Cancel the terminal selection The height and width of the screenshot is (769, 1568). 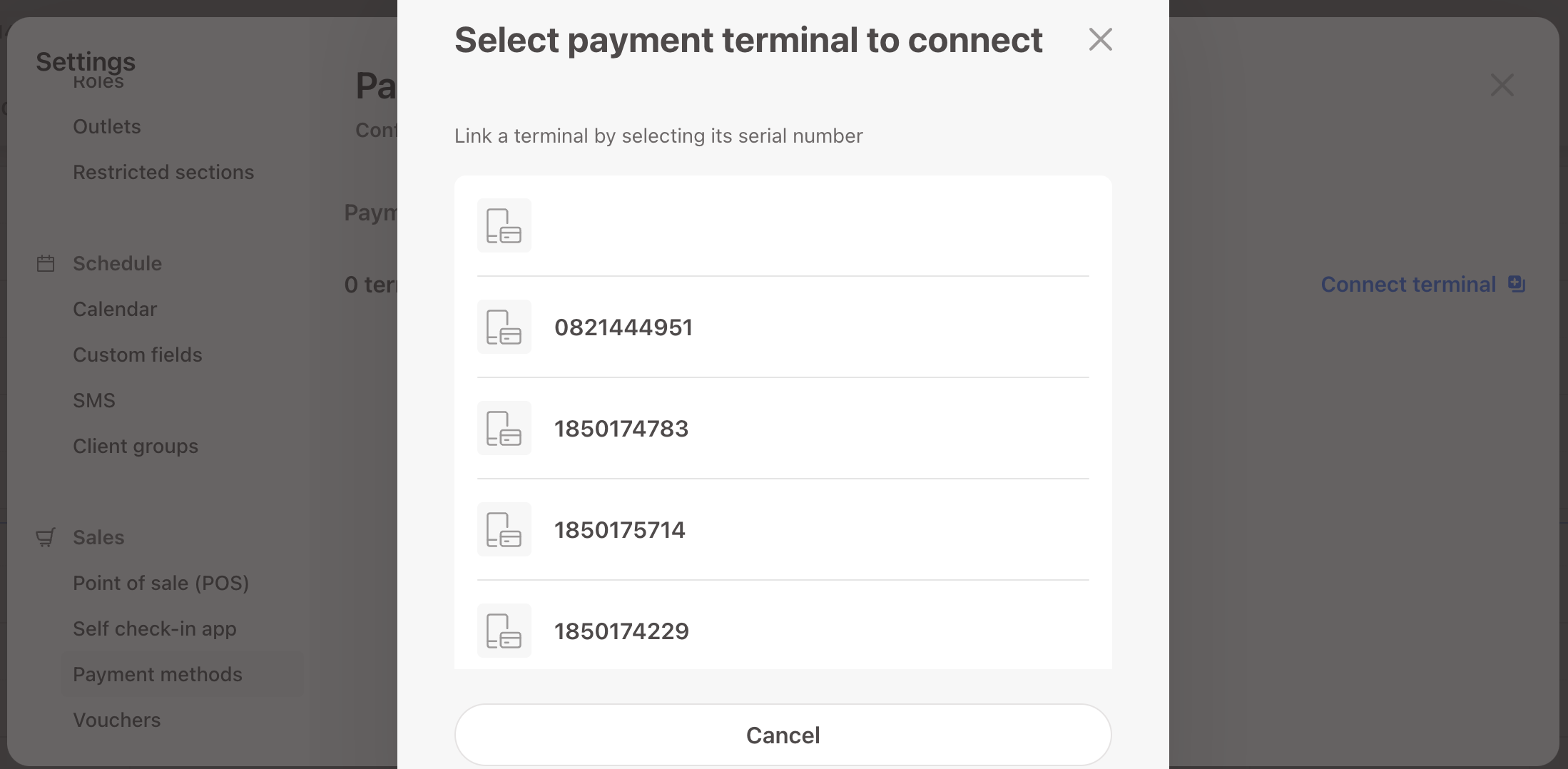tap(783, 735)
